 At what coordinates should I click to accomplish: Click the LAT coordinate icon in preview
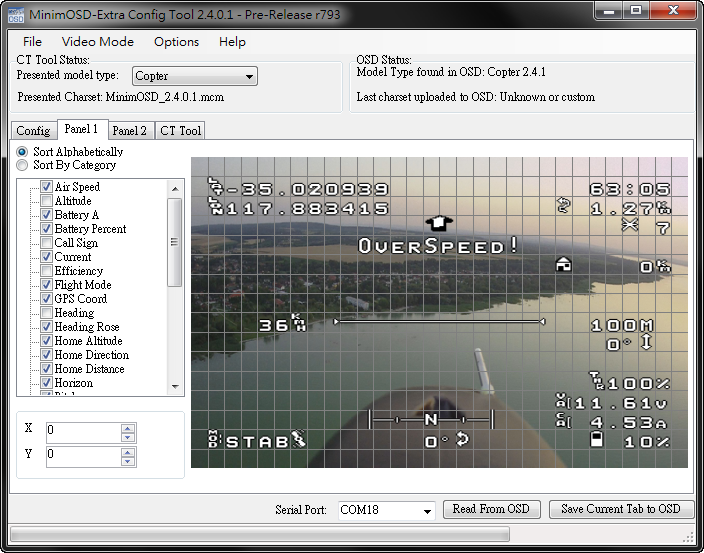[216, 186]
